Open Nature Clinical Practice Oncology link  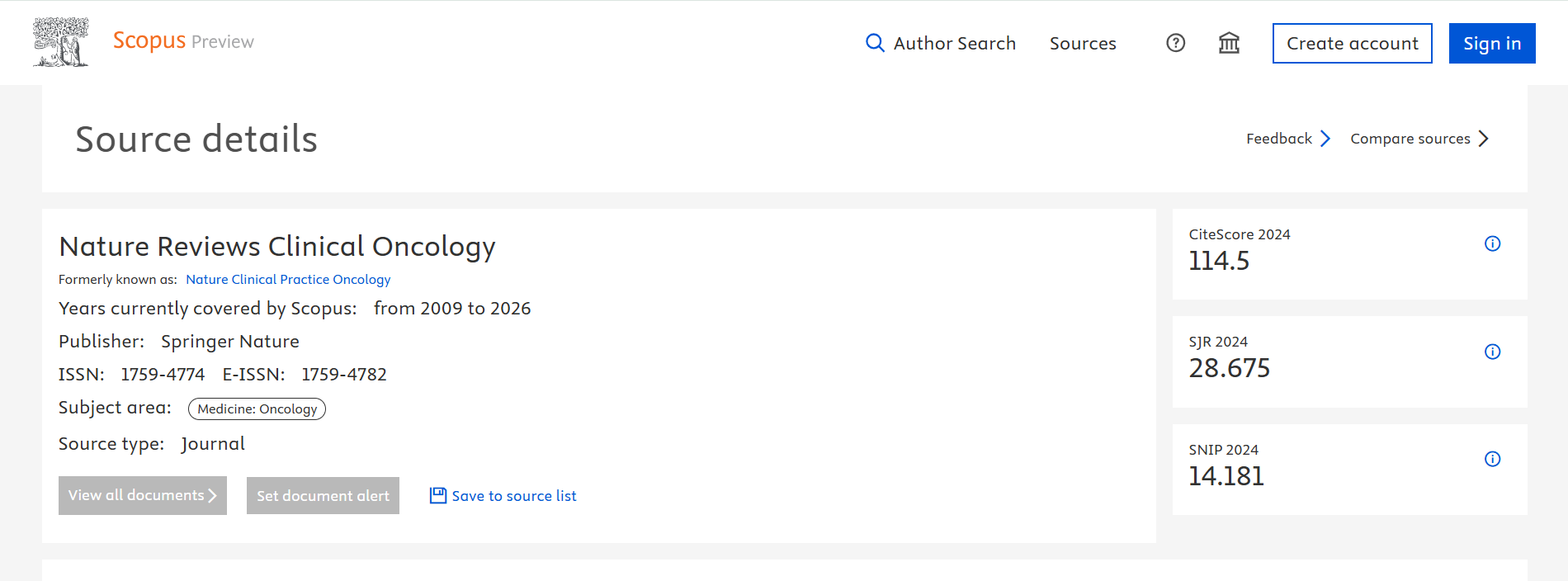coord(288,279)
